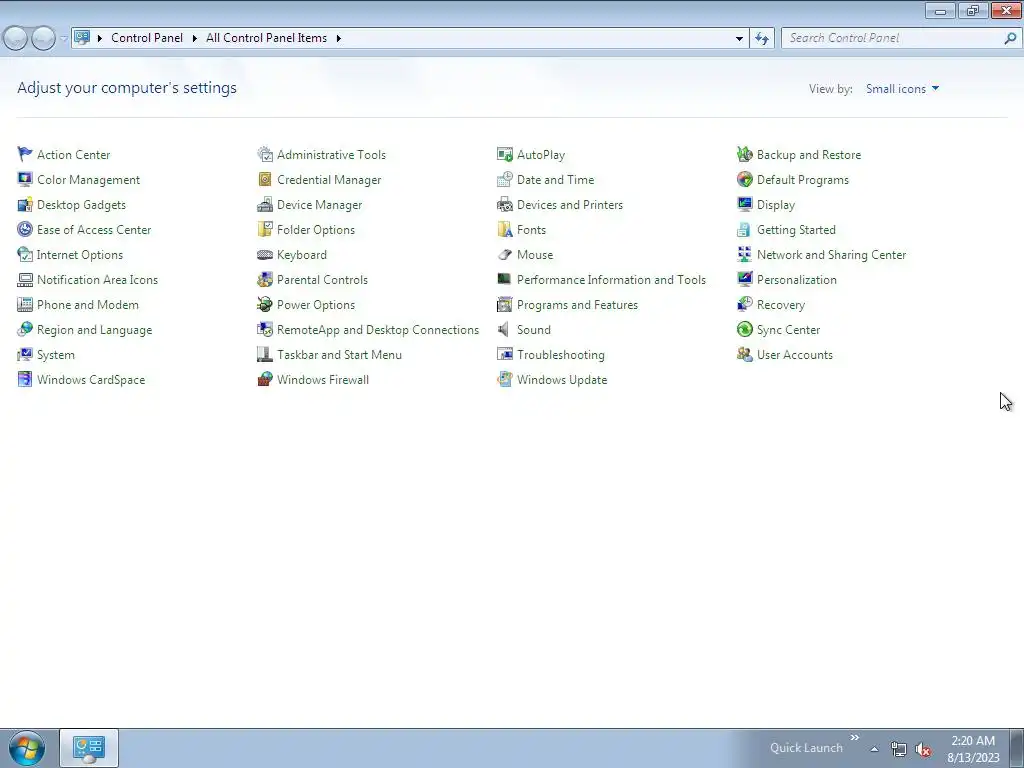Open RemoteApp and Desktop Connections link
The height and width of the screenshot is (768, 1024).
377,330
